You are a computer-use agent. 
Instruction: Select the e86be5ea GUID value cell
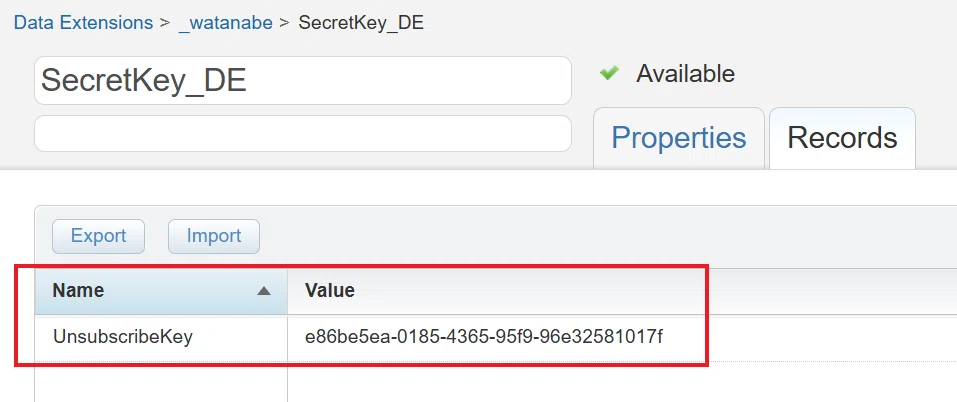tap(622, 337)
